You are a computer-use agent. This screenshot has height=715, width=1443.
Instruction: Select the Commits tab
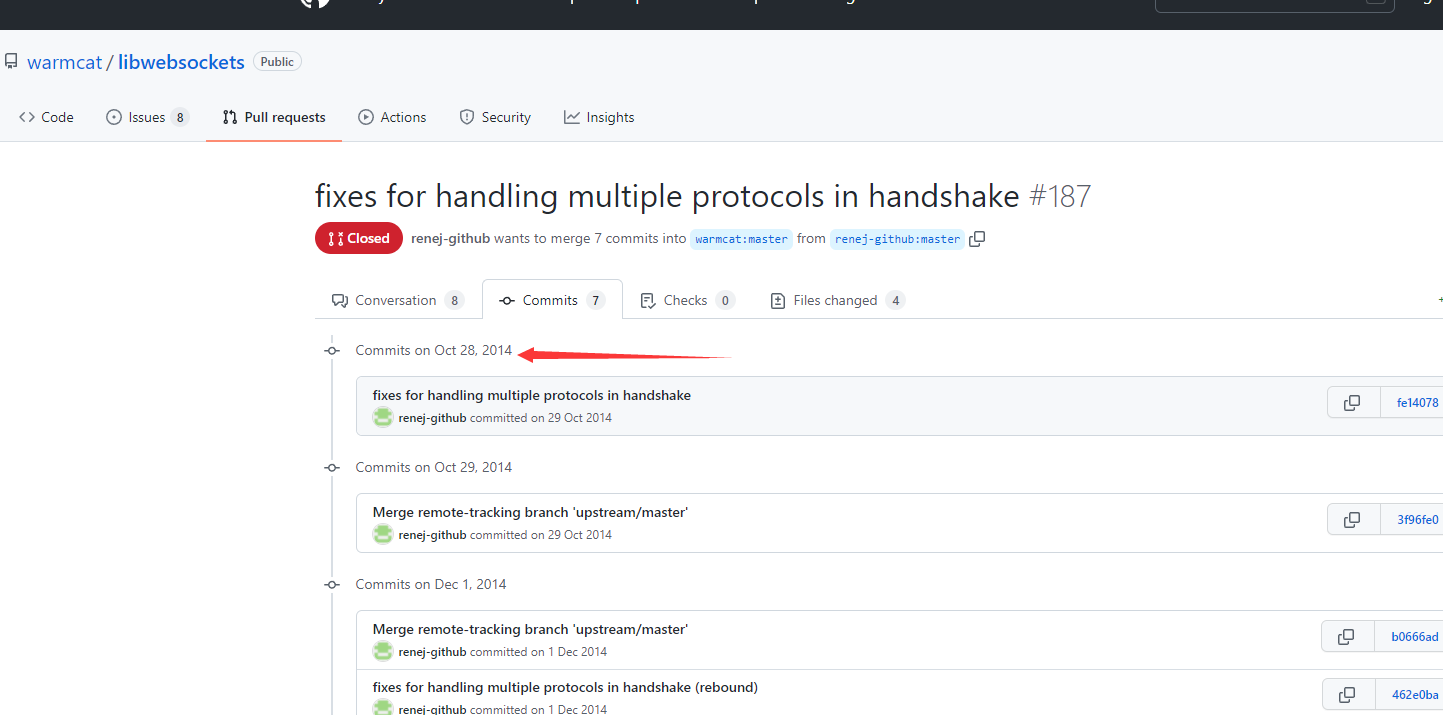[x=552, y=300]
